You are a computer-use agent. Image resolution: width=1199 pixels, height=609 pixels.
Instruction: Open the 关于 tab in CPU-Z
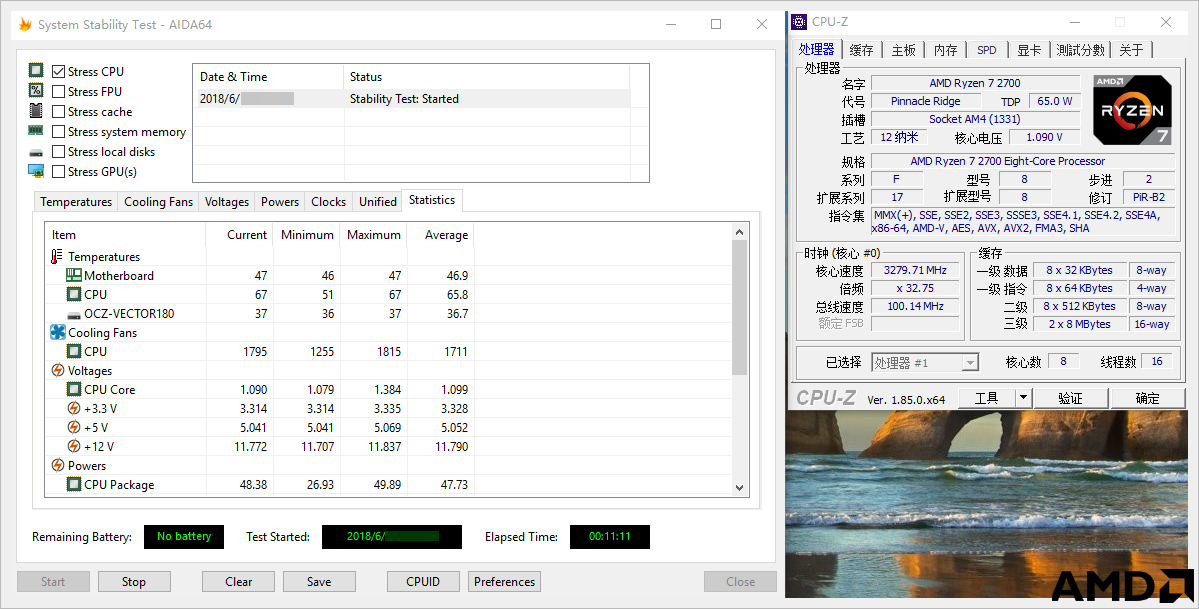pyautogui.click(x=1132, y=50)
